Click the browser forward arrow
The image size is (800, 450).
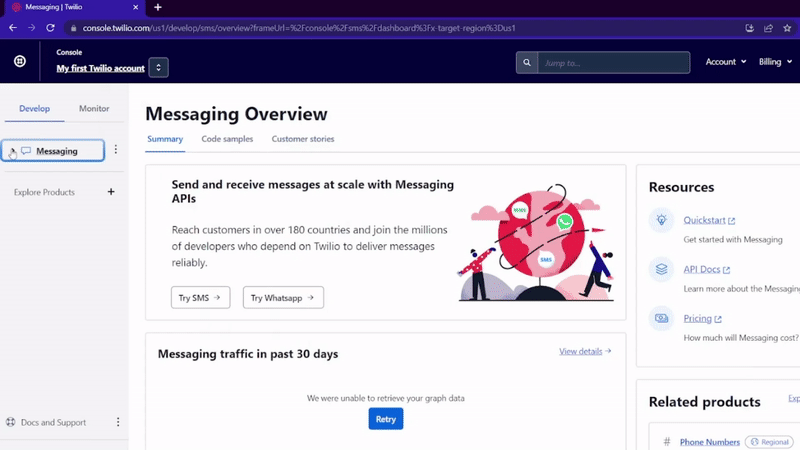pos(32,28)
